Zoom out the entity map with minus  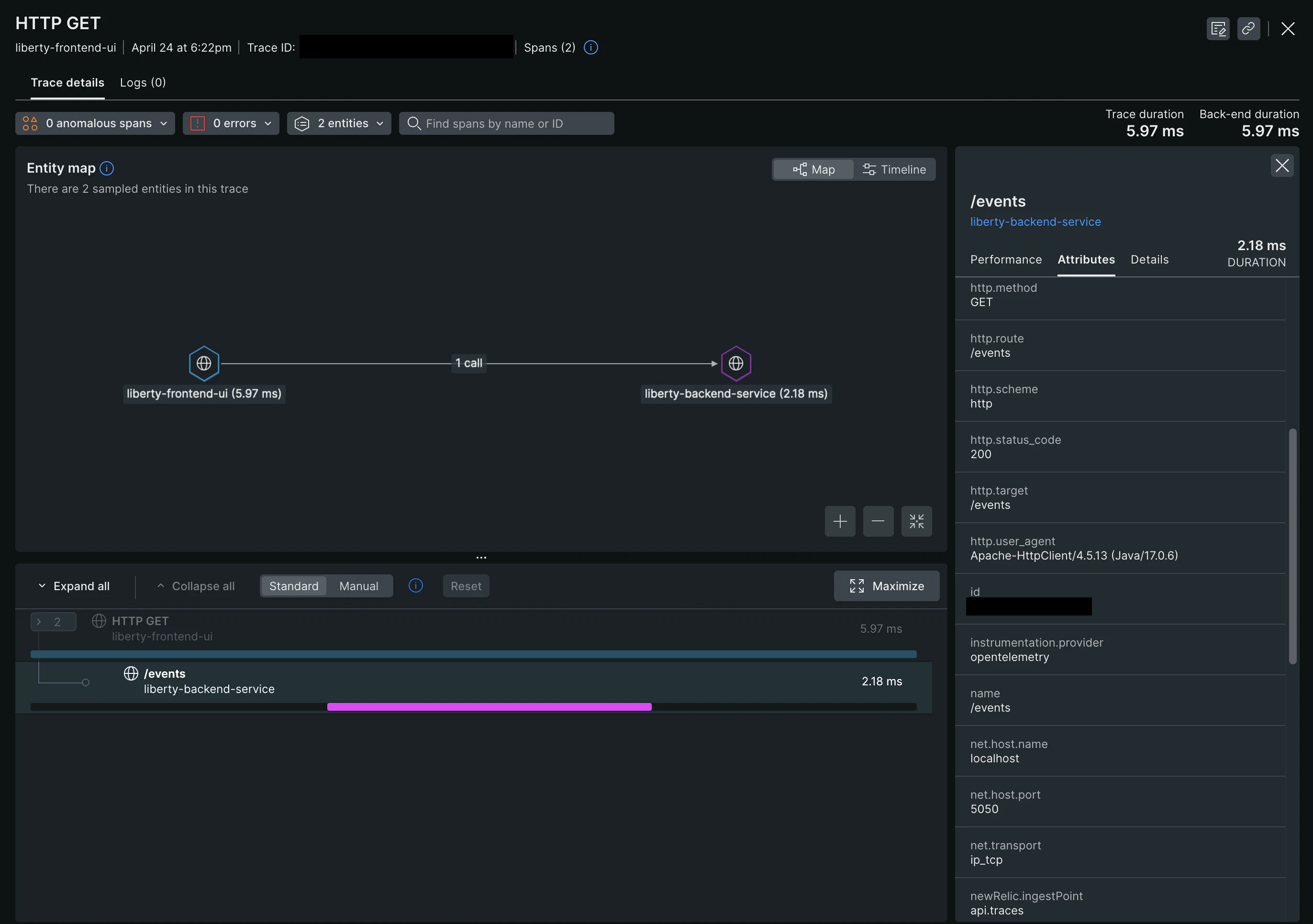pyautogui.click(x=878, y=521)
